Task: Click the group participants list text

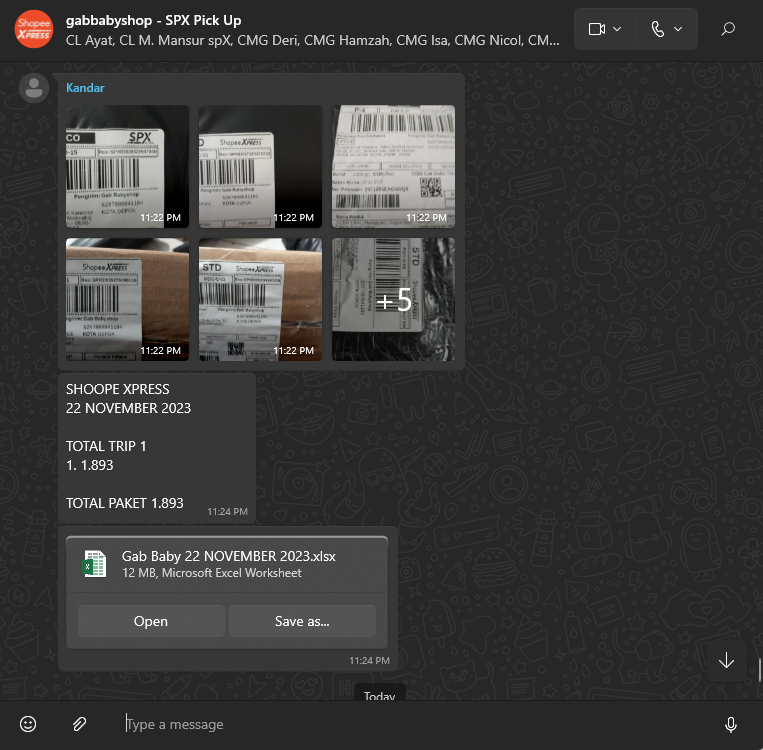Action: click(x=312, y=40)
